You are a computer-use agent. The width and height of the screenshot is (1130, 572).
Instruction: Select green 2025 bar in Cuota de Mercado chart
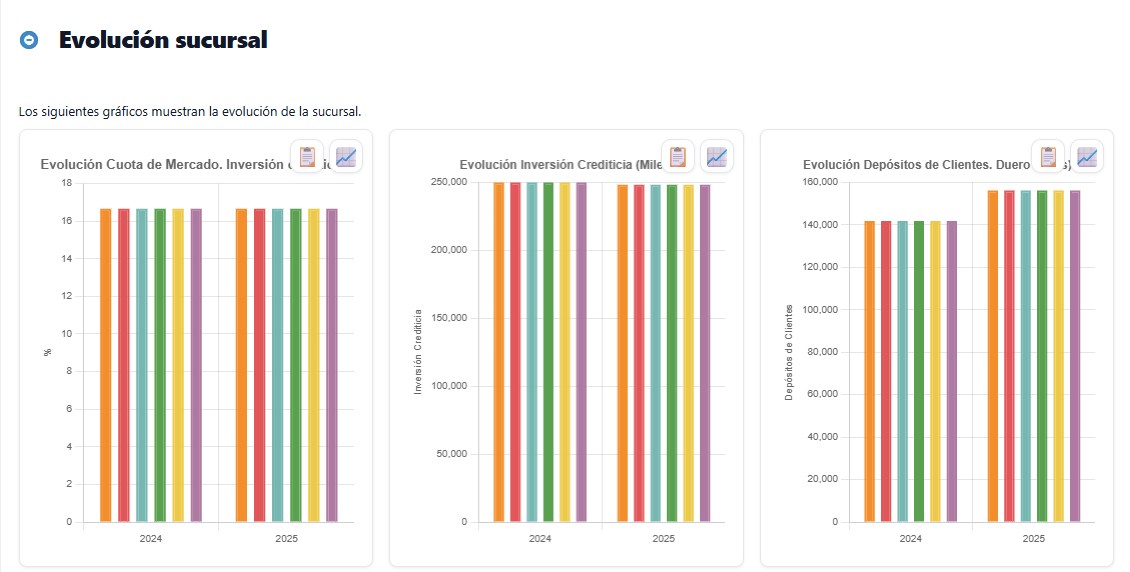pyautogui.click(x=295, y=365)
